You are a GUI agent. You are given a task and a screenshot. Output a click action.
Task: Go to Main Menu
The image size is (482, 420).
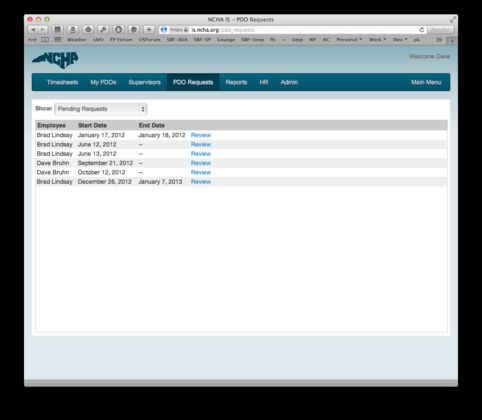pos(426,82)
